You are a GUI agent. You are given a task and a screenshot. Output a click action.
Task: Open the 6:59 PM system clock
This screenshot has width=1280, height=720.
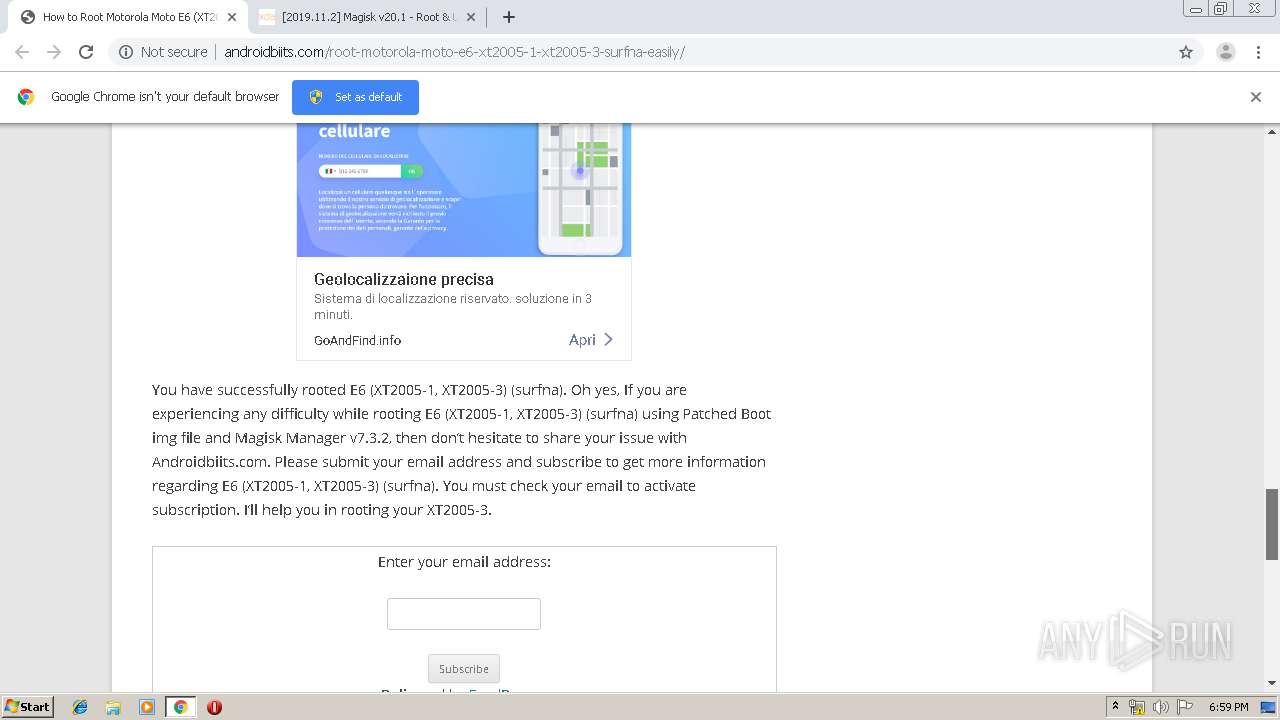click(x=1229, y=707)
